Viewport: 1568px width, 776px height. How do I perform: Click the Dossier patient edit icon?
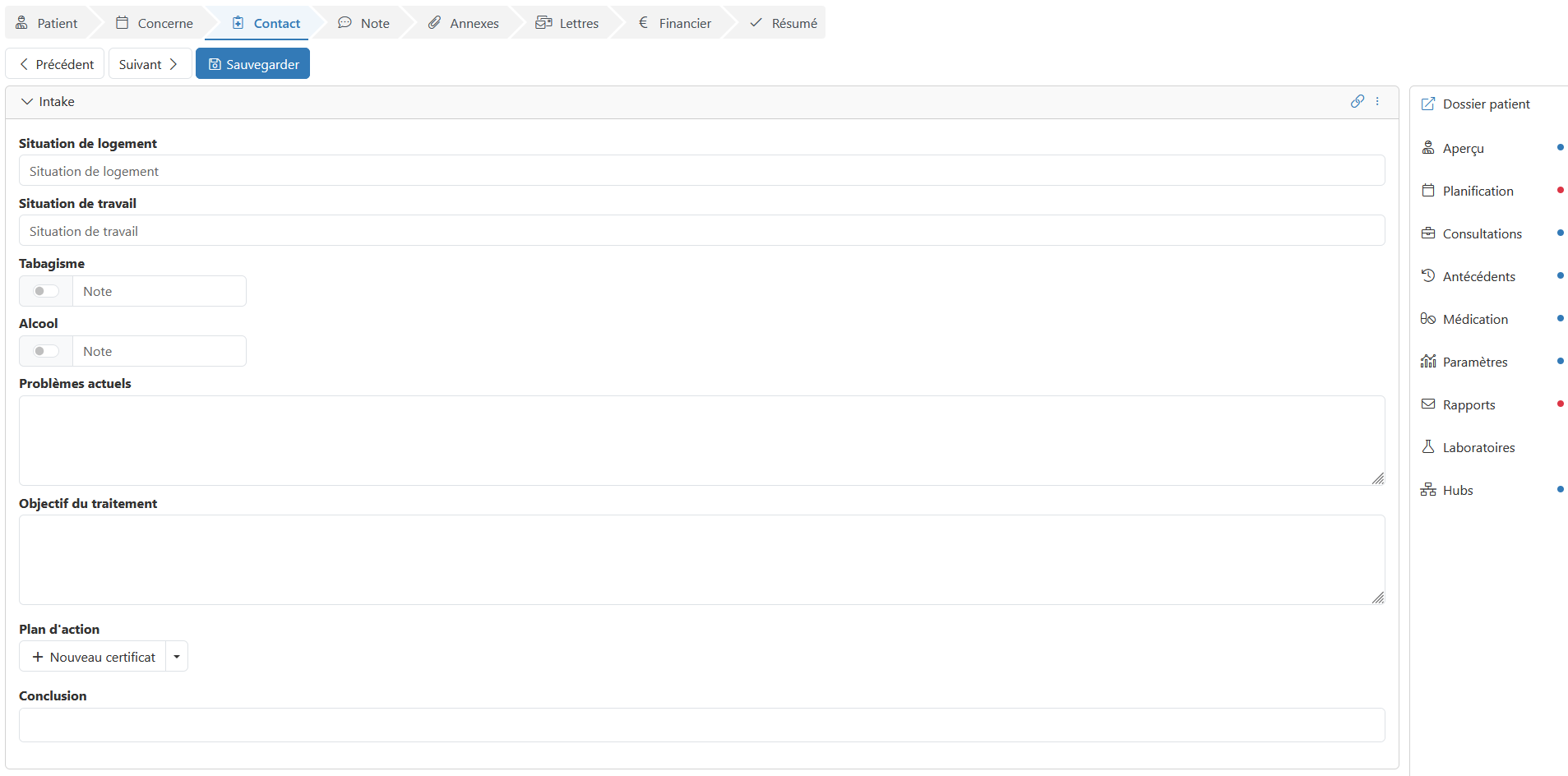pos(1428,104)
